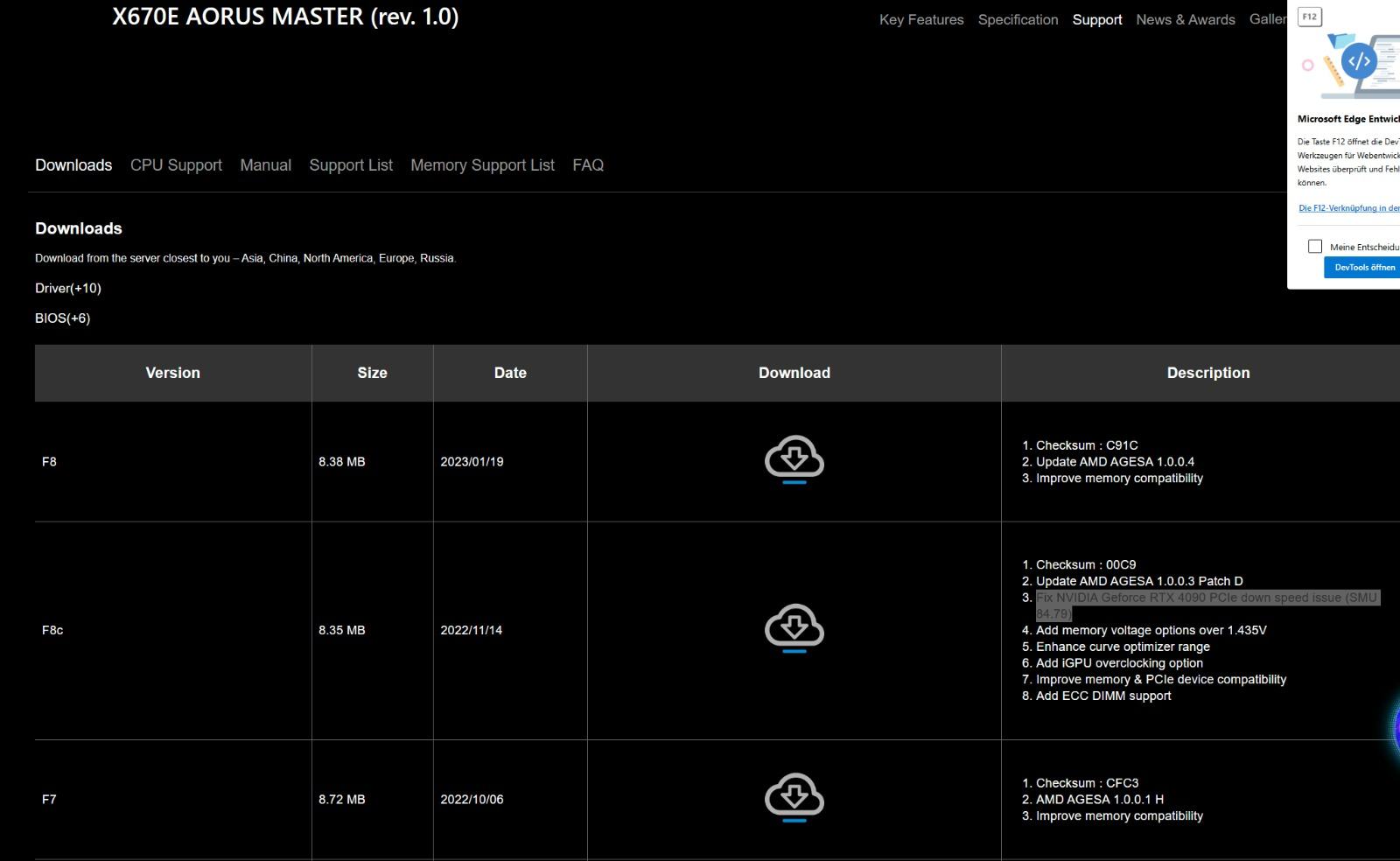Click Microsoft Edge Entwicklertools popup heading
The image size is (1400, 861).
(1348, 119)
